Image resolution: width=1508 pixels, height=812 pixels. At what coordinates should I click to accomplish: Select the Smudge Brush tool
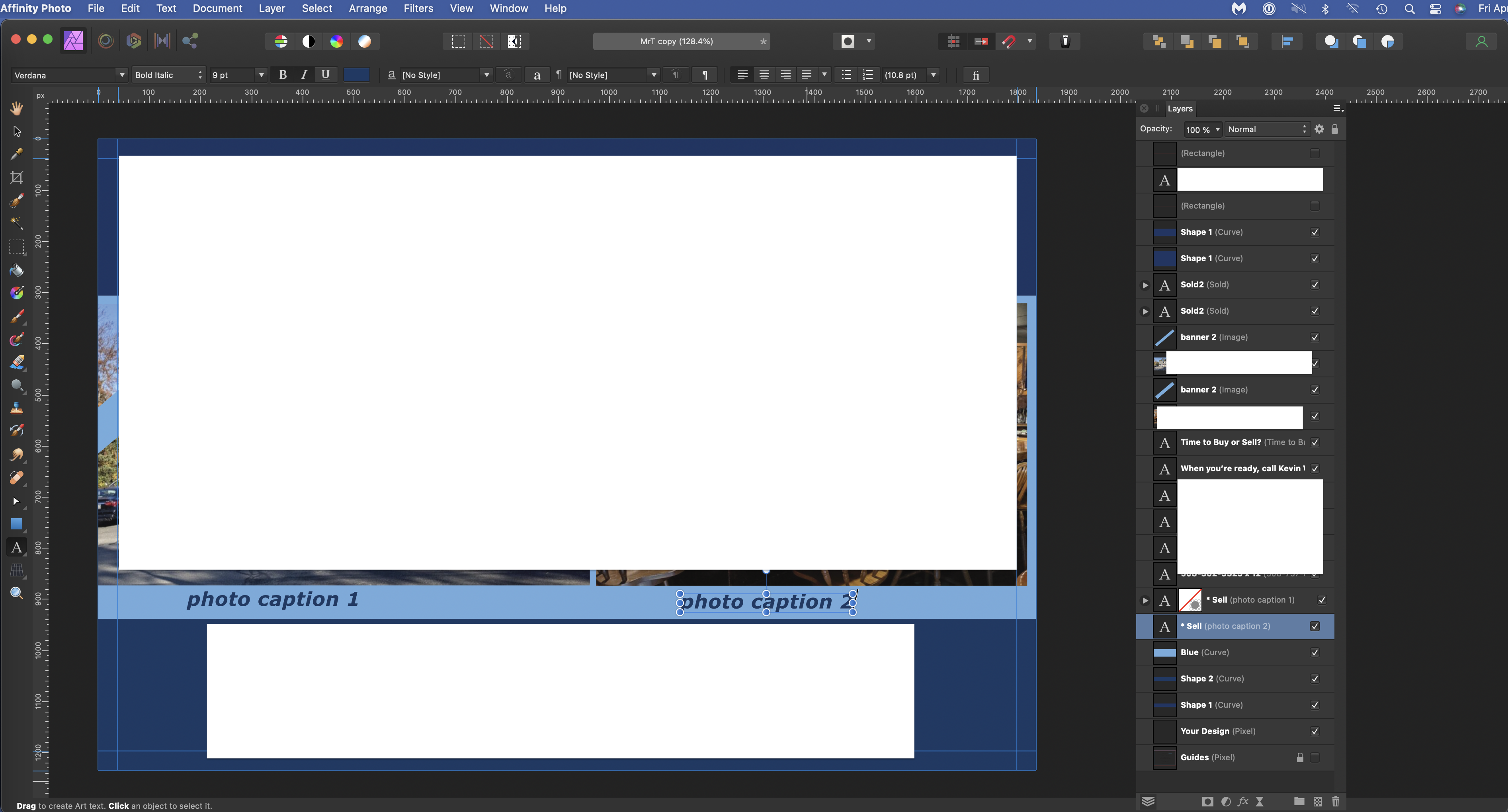(x=16, y=454)
